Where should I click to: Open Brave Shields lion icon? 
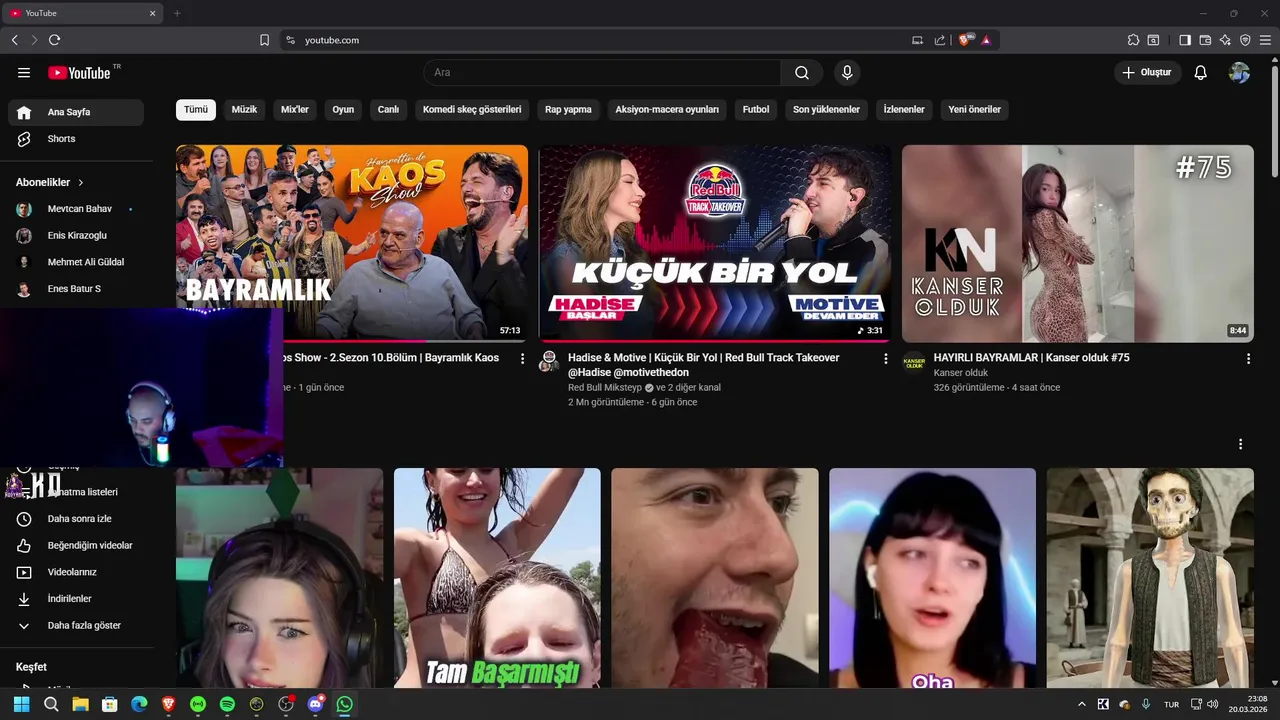[x=965, y=40]
